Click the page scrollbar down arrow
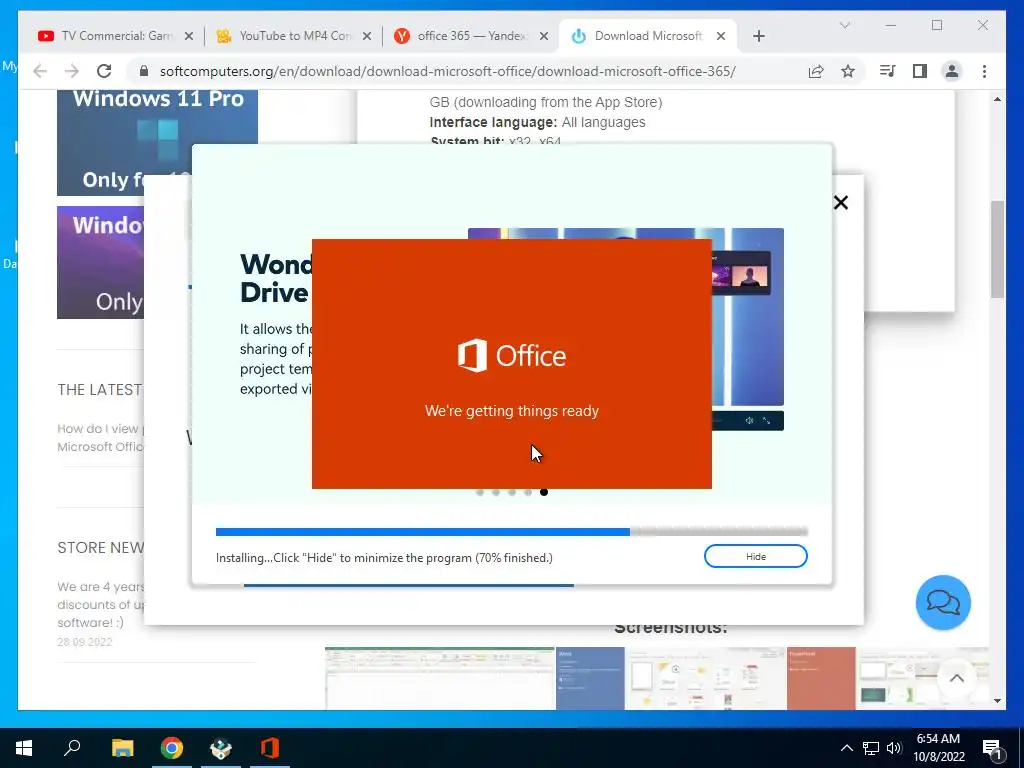Image resolution: width=1024 pixels, height=768 pixels. pos(997,701)
